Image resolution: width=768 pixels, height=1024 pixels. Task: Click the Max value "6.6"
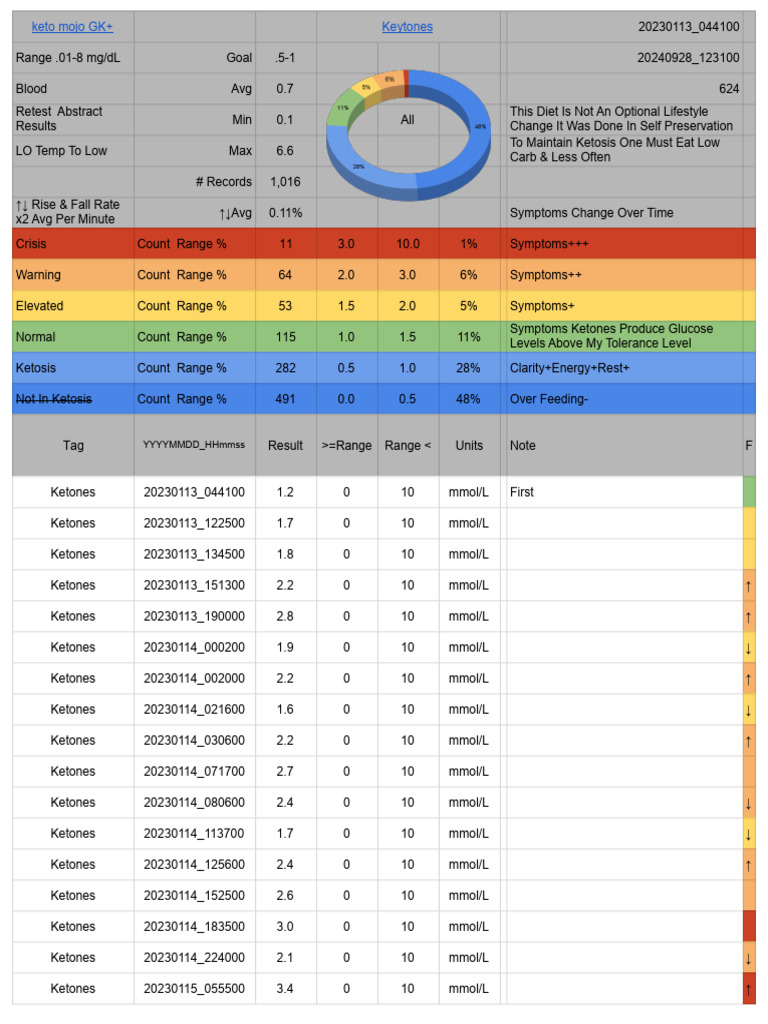[x=285, y=150]
